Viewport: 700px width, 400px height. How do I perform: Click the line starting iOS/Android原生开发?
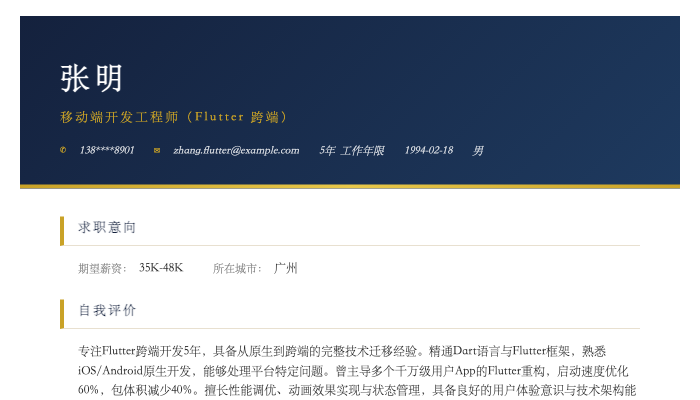pos(353,371)
